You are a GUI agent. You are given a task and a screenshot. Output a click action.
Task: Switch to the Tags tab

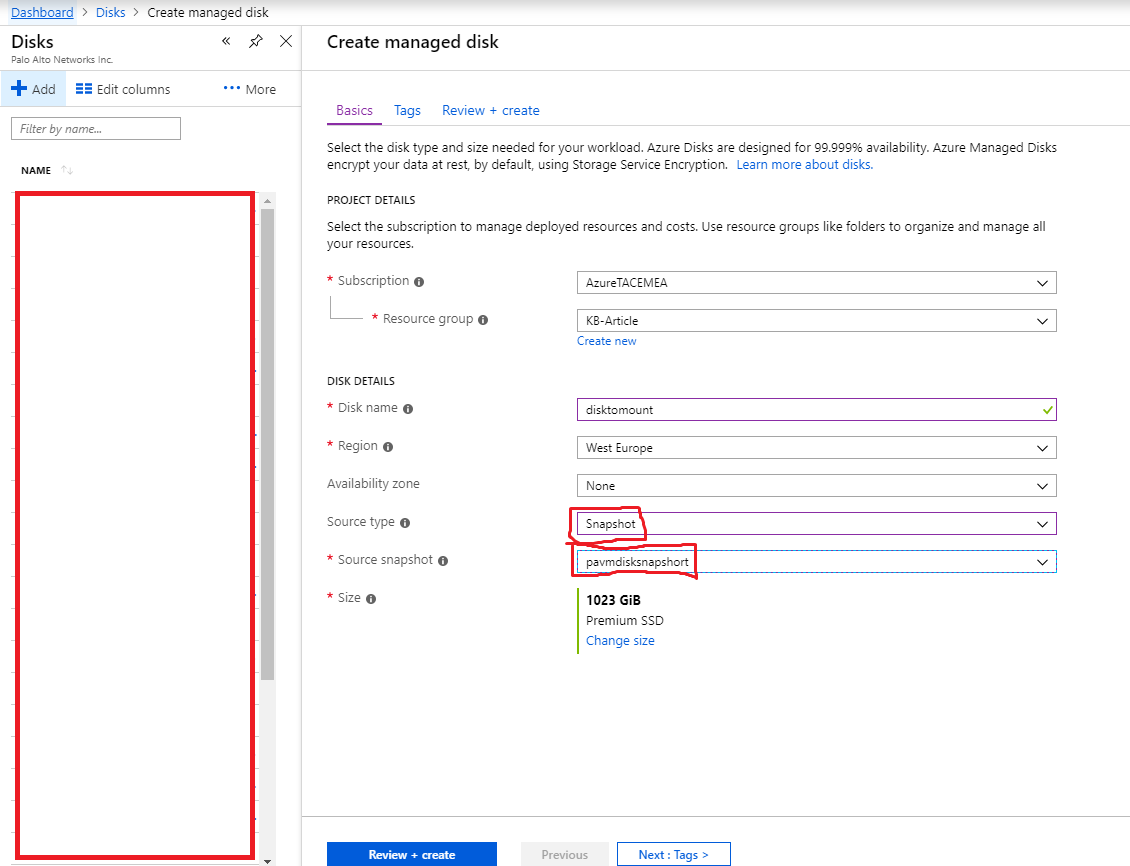tap(407, 110)
